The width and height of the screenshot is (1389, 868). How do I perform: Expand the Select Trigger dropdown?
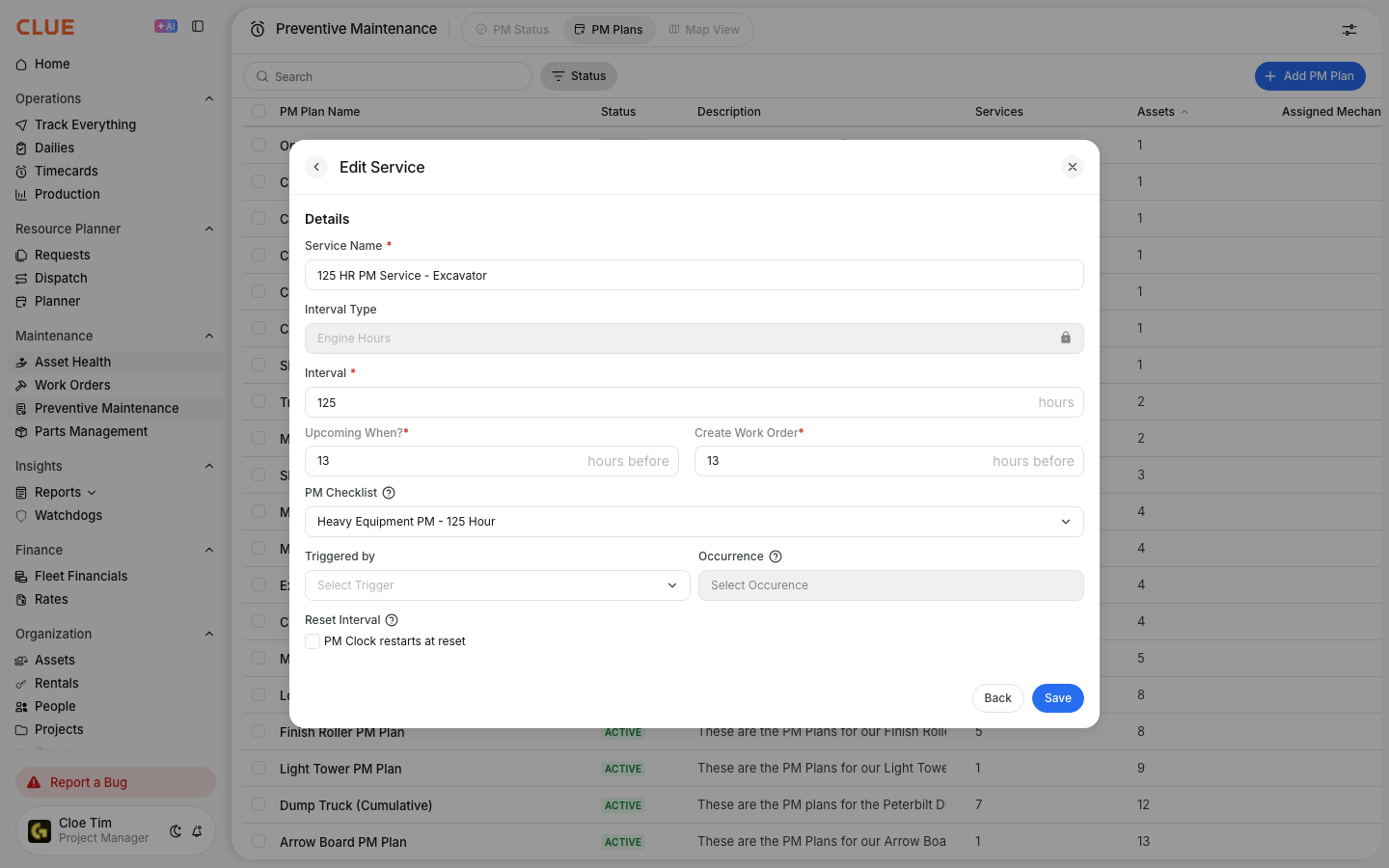click(x=498, y=585)
